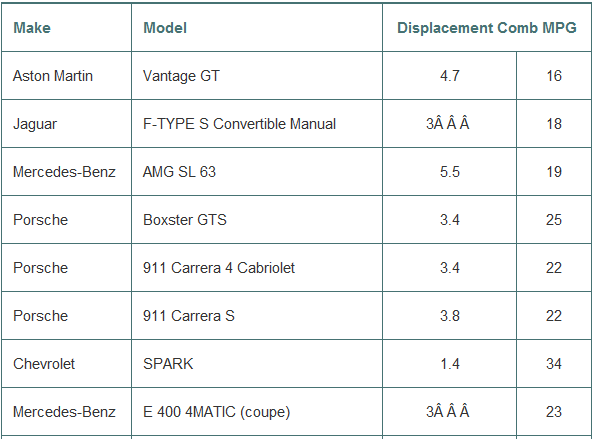Select the 34 MPG value
Viewport: 593px width, 439px height.
point(554,364)
